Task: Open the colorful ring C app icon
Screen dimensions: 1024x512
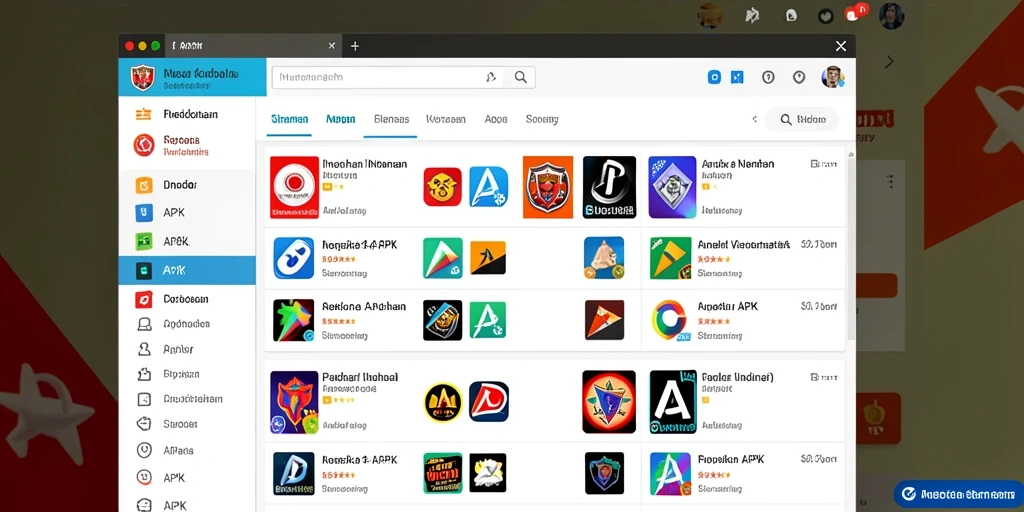Action: [x=671, y=320]
